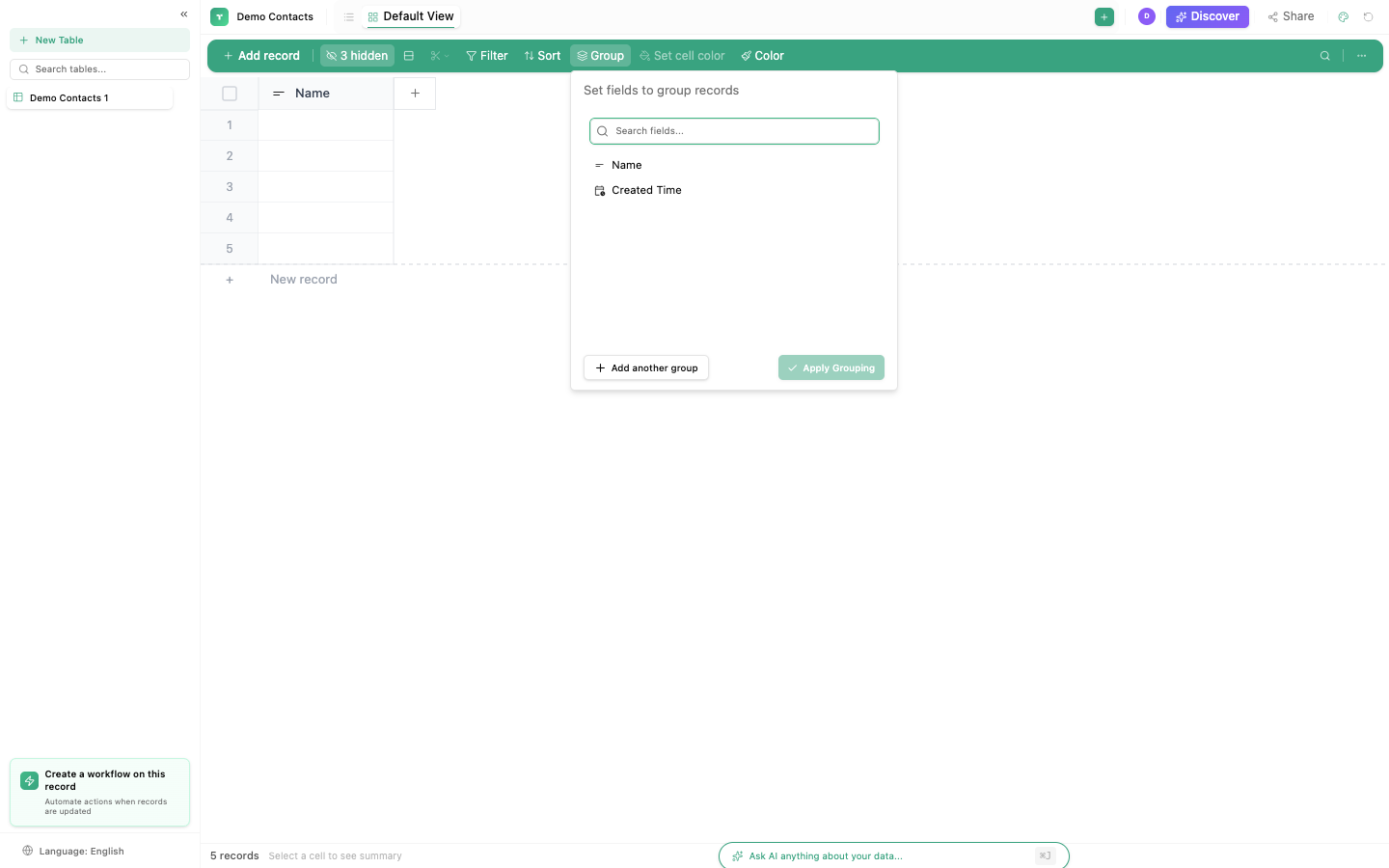Toggle the 3 hidden fields button
This screenshot has width=1389, height=868.
[x=357, y=56]
